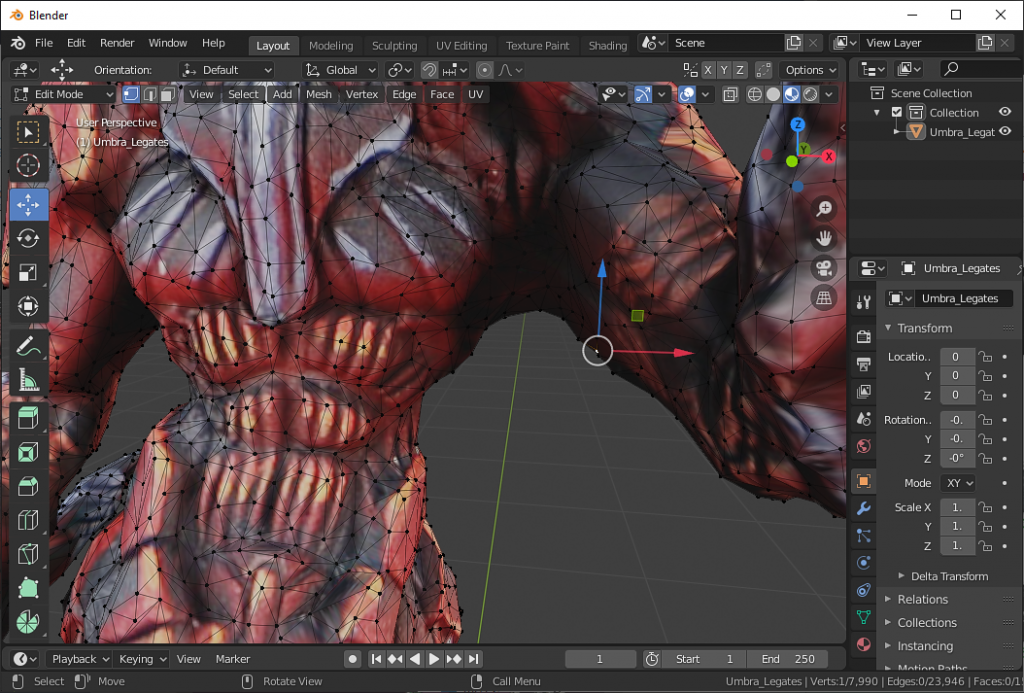Switch to the Sculpting workspace tab
Screen dimensions: 1024x693
click(x=394, y=45)
